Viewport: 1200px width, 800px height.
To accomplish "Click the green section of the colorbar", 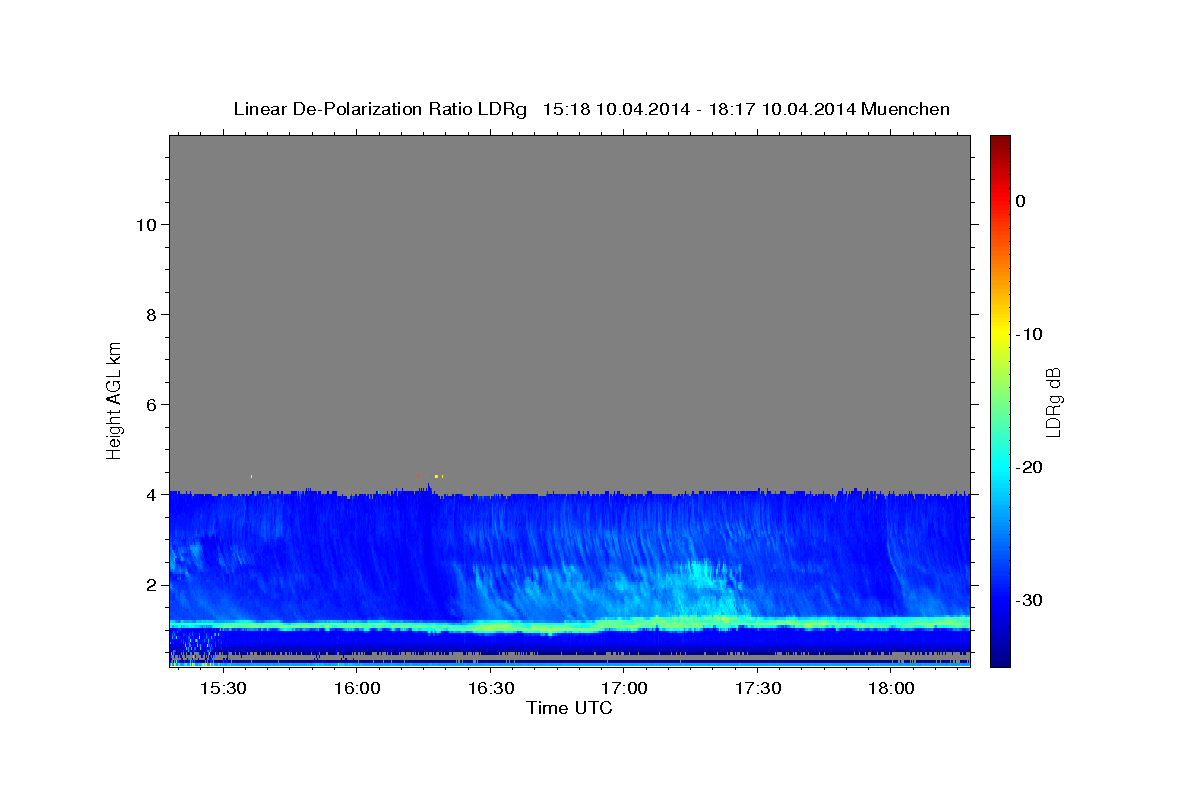I will point(1000,400).
